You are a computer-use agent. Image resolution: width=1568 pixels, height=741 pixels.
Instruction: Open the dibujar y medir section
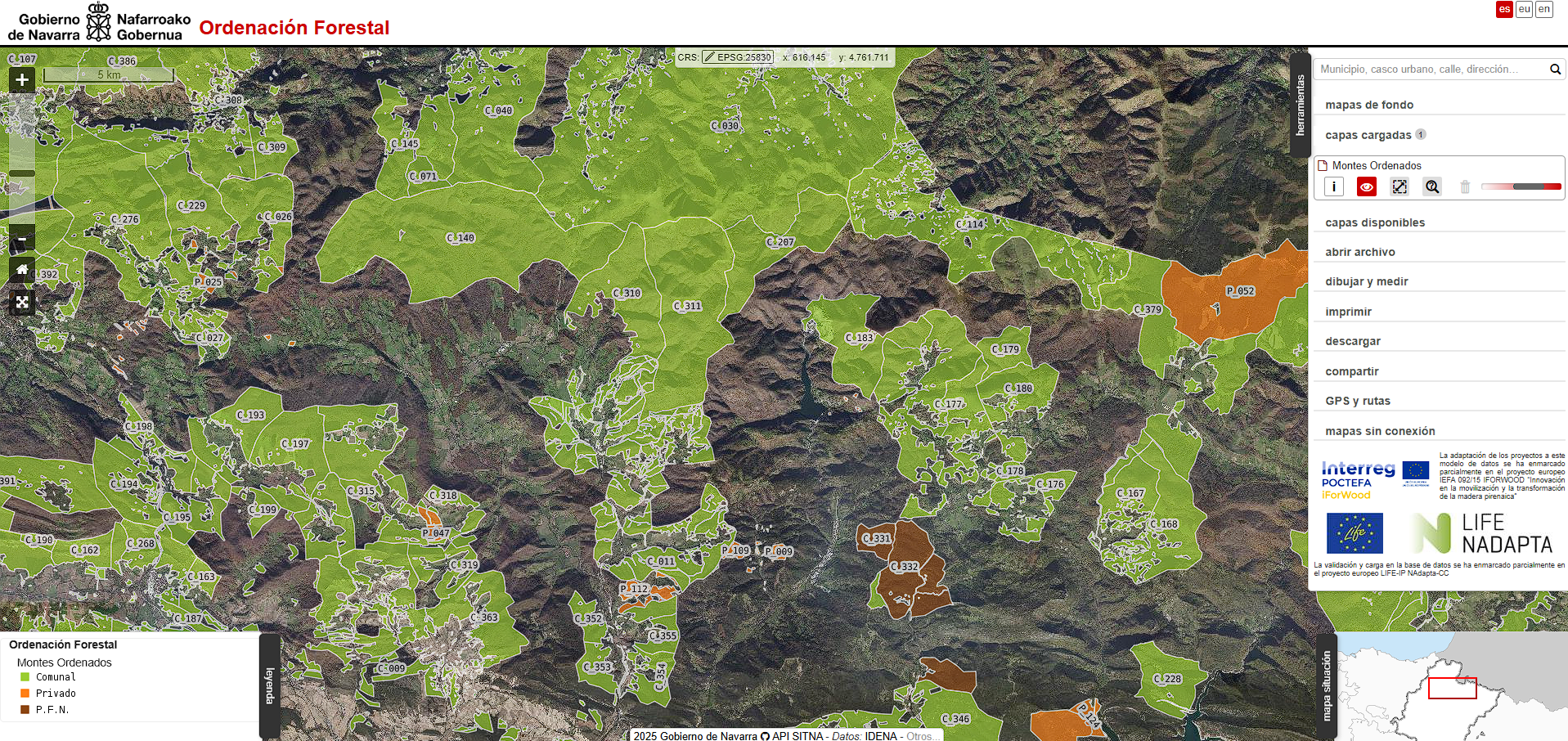tap(1366, 281)
